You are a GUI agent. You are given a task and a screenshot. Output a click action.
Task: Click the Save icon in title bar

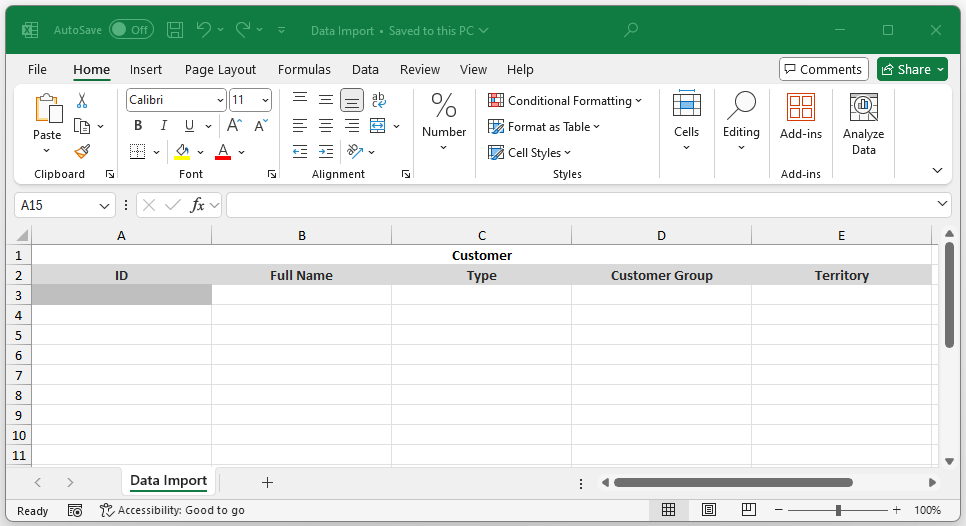[175, 30]
